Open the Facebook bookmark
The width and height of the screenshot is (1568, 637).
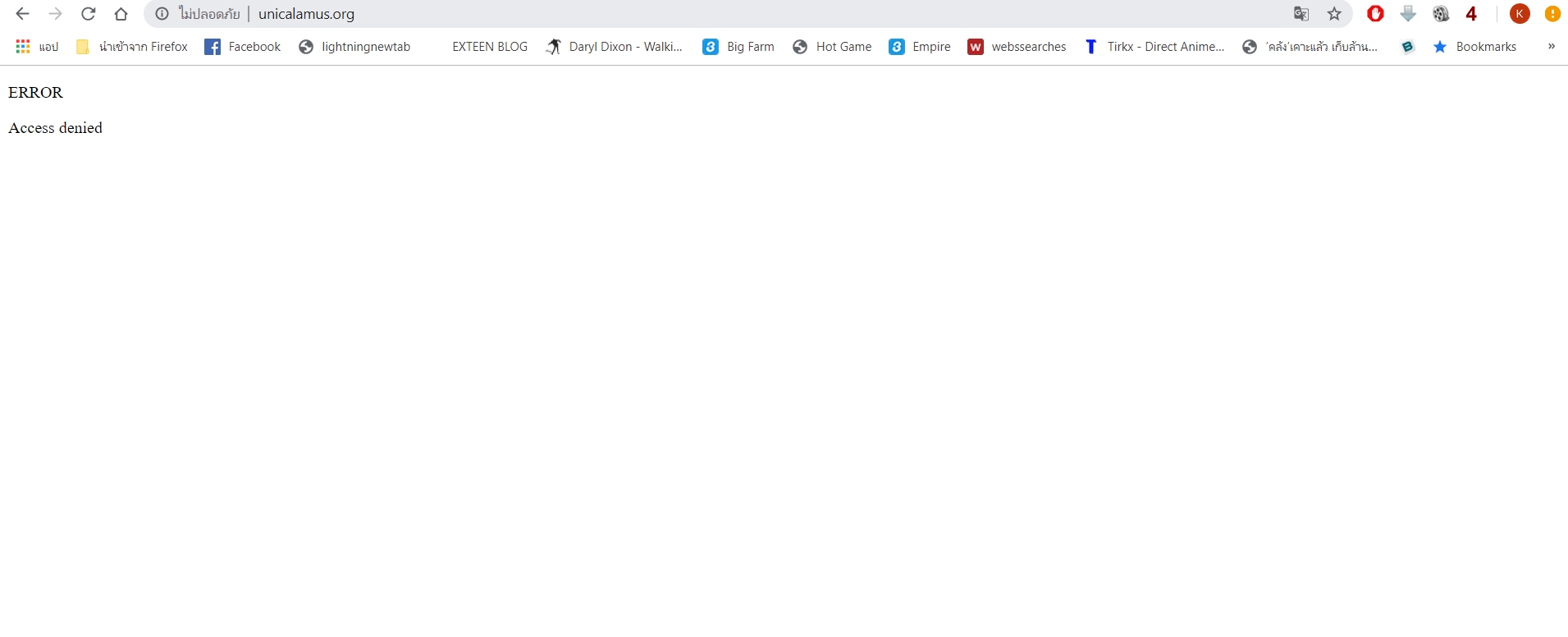[x=243, y=47]
